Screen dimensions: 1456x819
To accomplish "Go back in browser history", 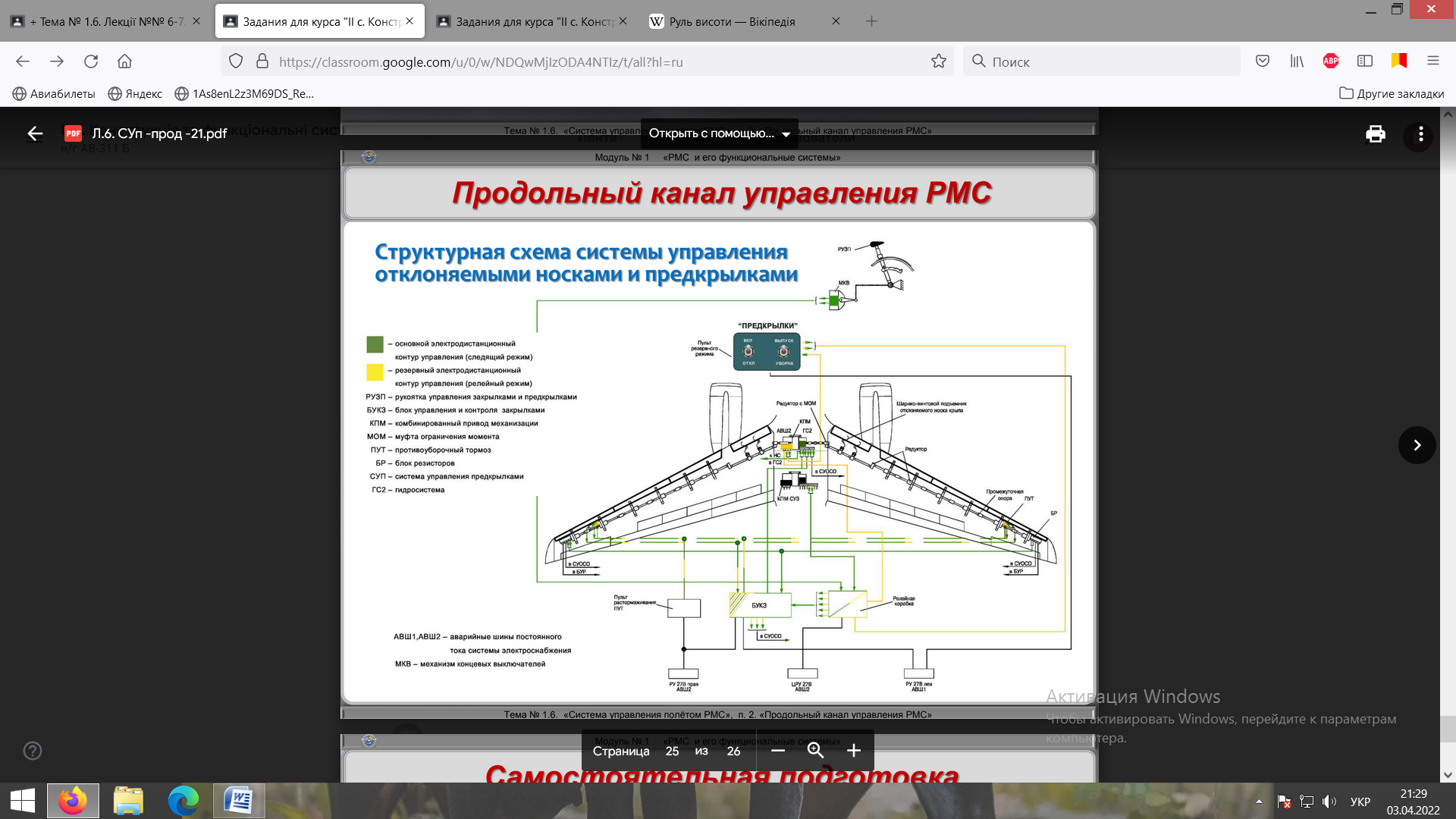I will 23,61.
